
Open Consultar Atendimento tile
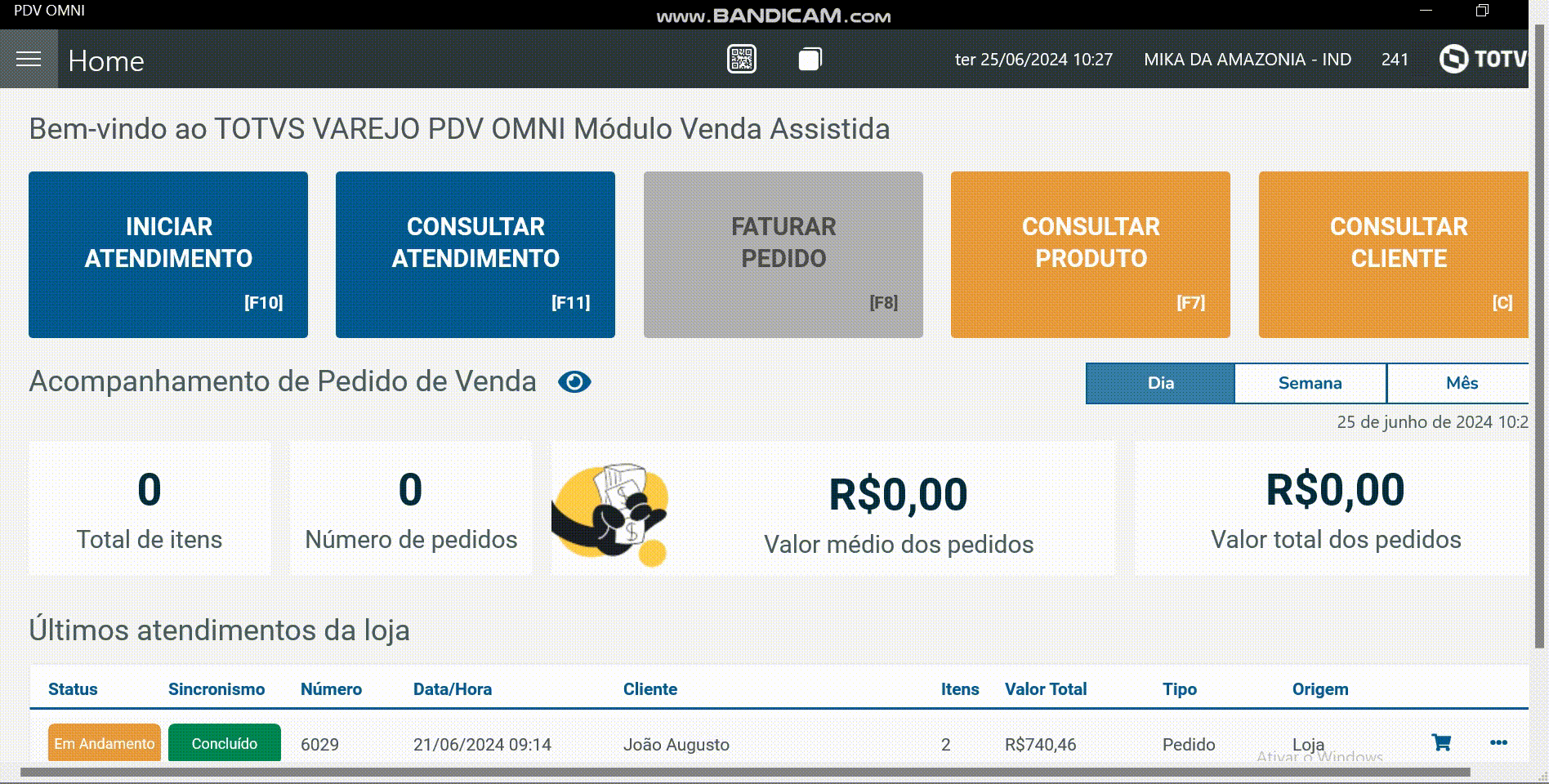tap(475, 255)
